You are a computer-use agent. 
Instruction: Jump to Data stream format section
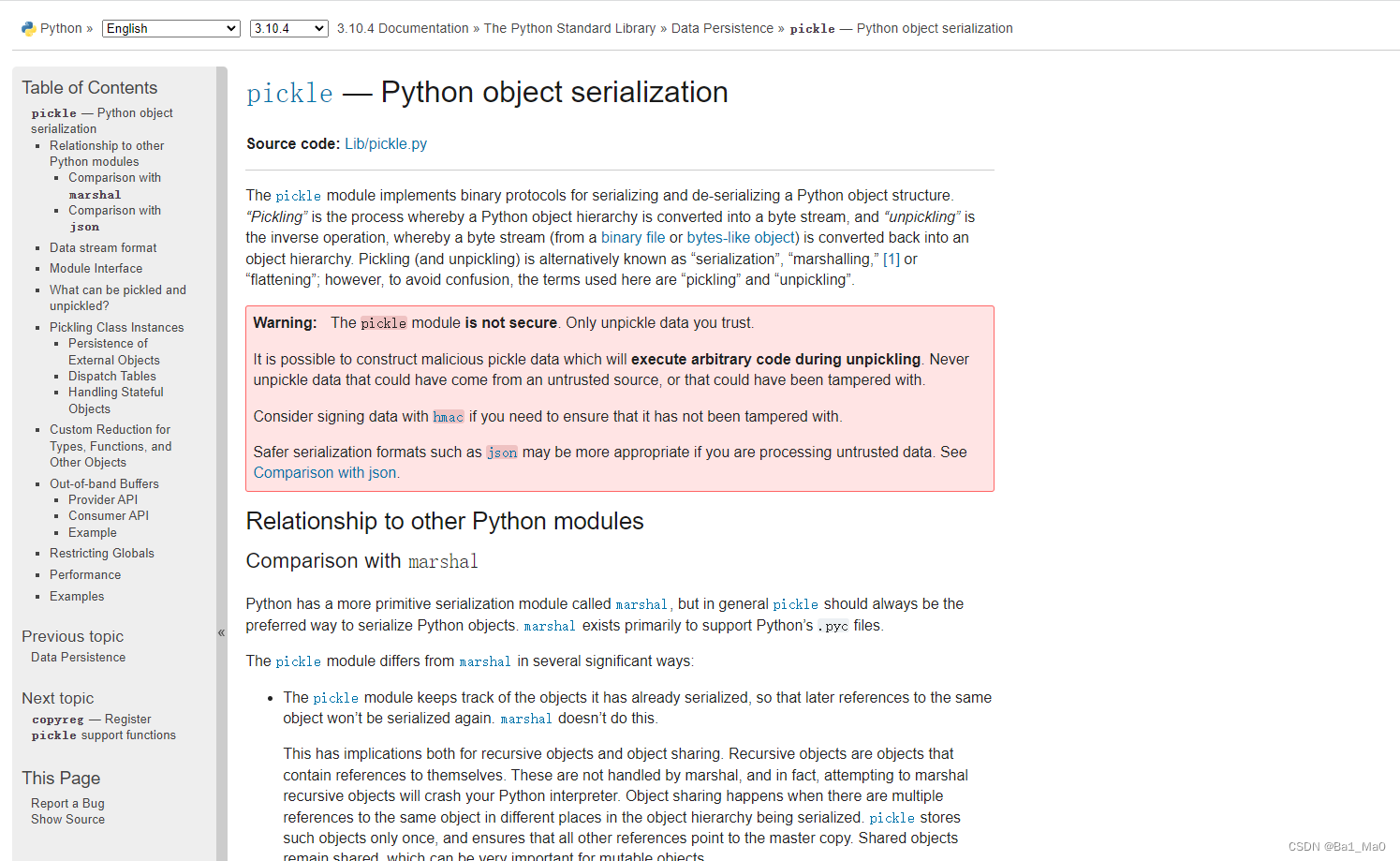tap(103, 248)
